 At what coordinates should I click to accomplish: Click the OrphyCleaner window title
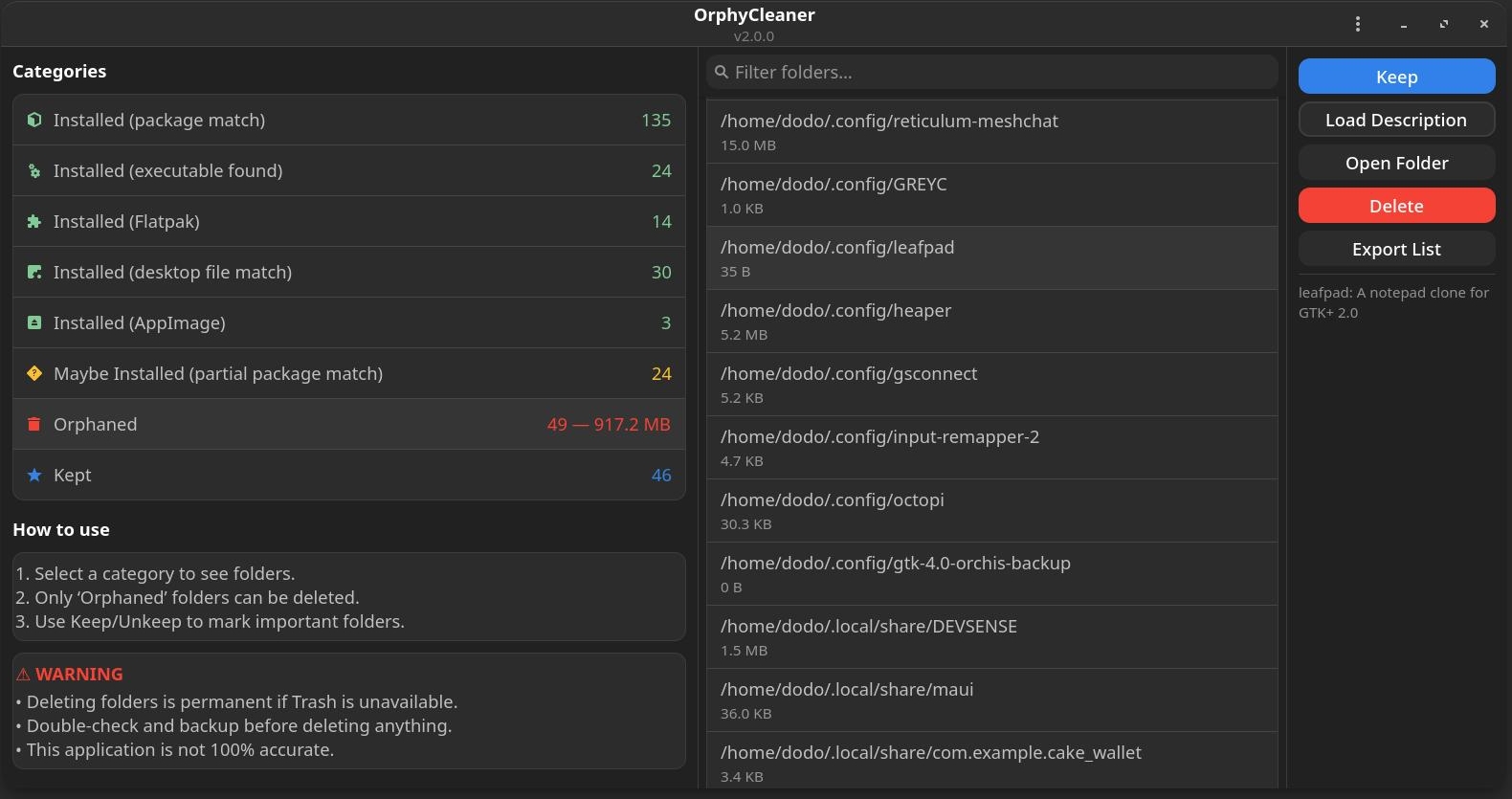(x=754, y=14)
